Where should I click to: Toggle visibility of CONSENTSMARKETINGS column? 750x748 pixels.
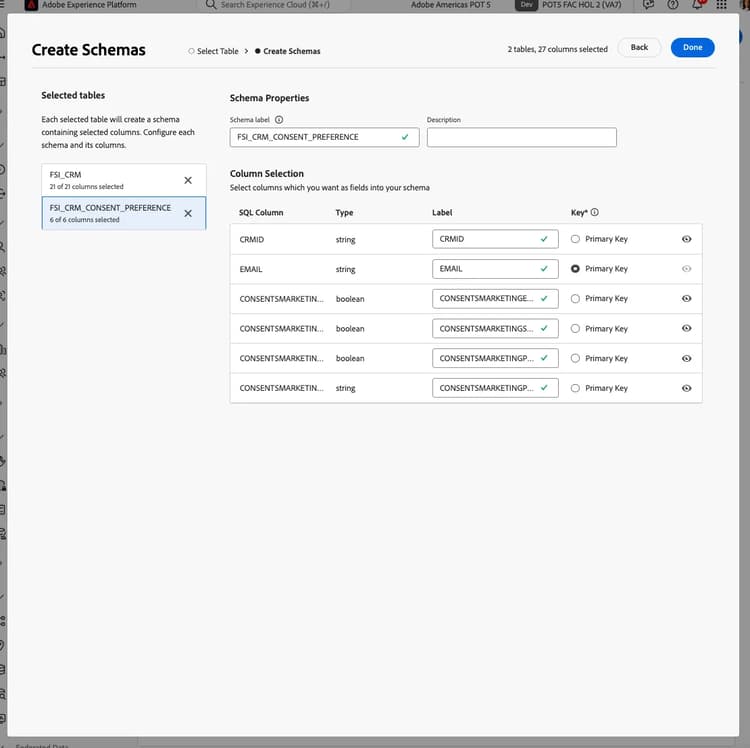(686, 329)
